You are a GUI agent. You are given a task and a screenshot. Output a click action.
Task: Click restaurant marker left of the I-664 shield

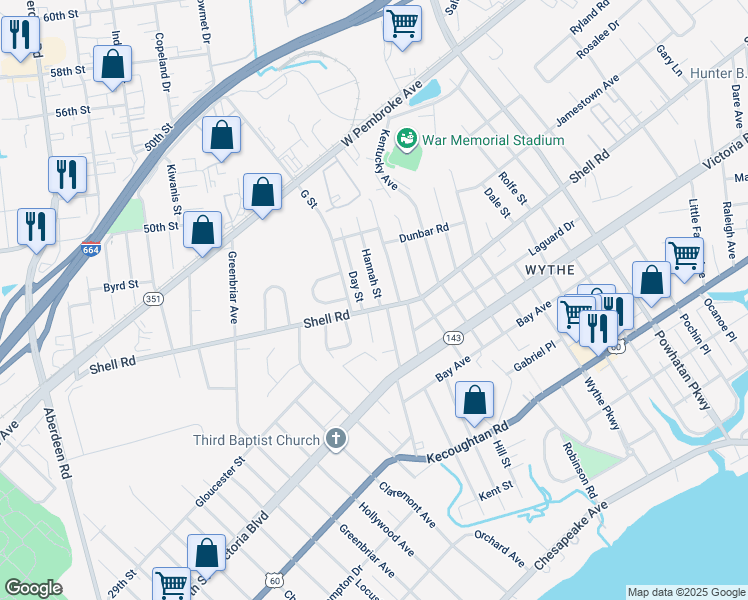coord(36,230)
